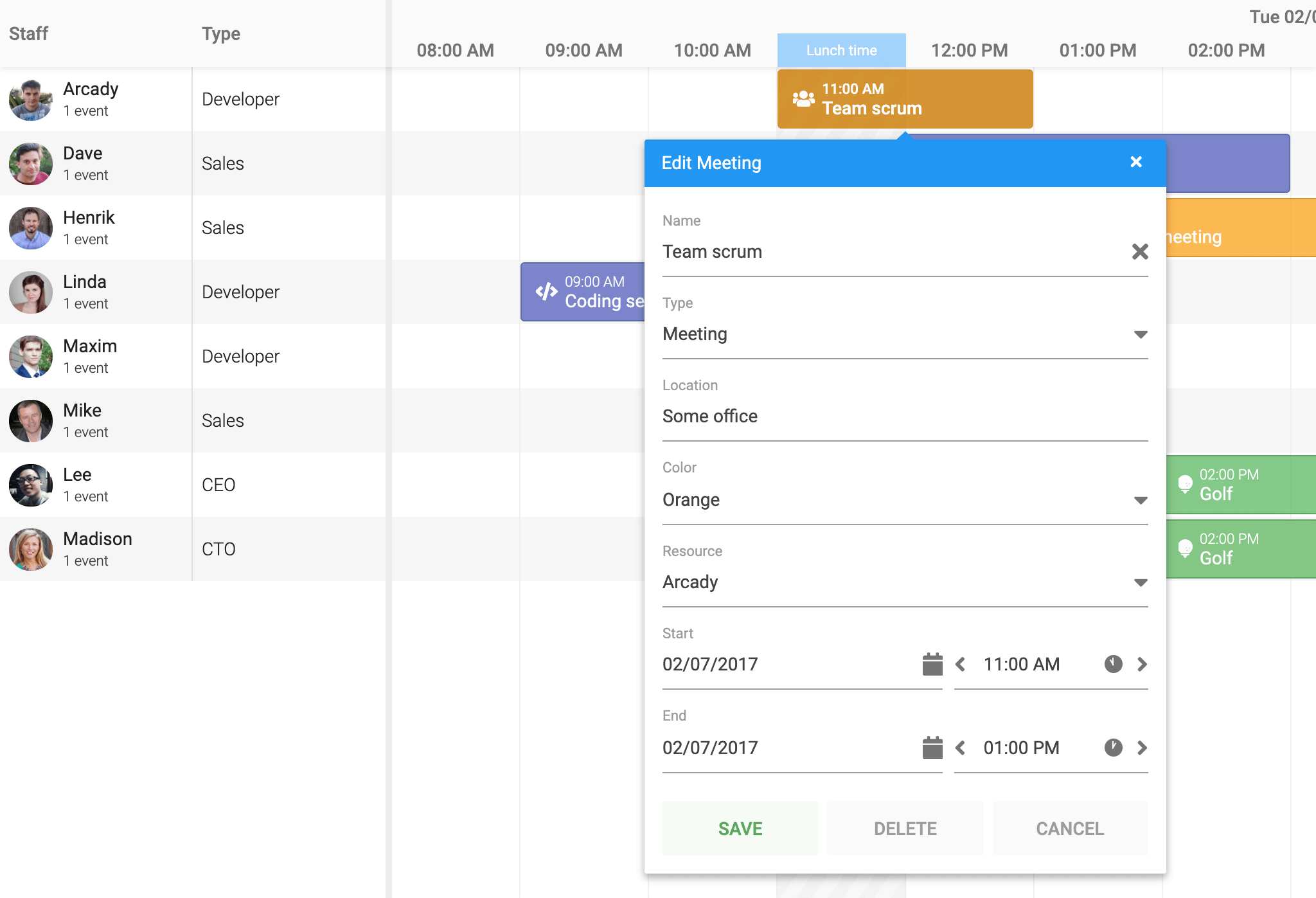Save the edited meeting
The height and width of the screenshot is (898, 1316).
[739, 829]
